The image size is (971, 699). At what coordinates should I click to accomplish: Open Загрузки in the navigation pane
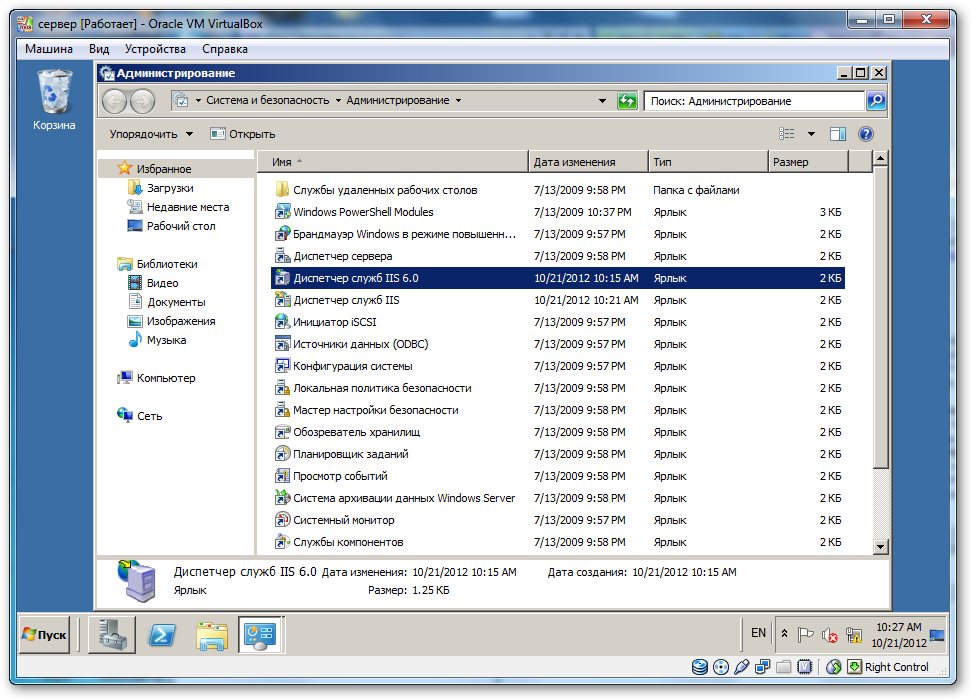click(170, 188)
